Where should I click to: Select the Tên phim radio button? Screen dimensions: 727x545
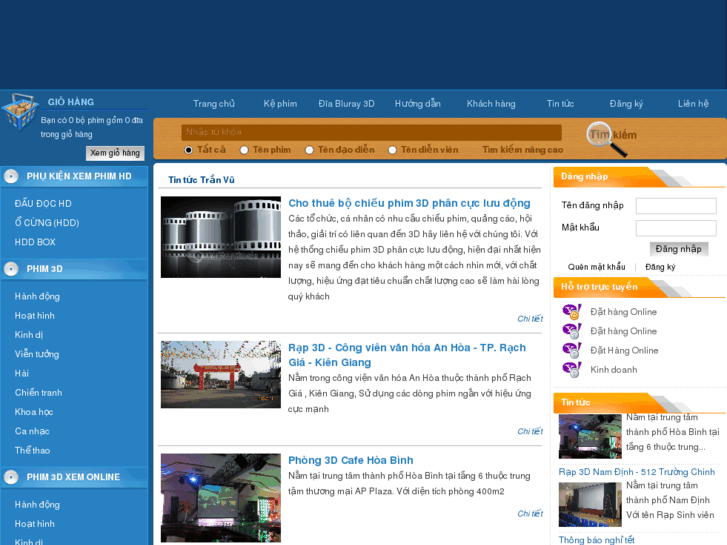click(244, 150)
